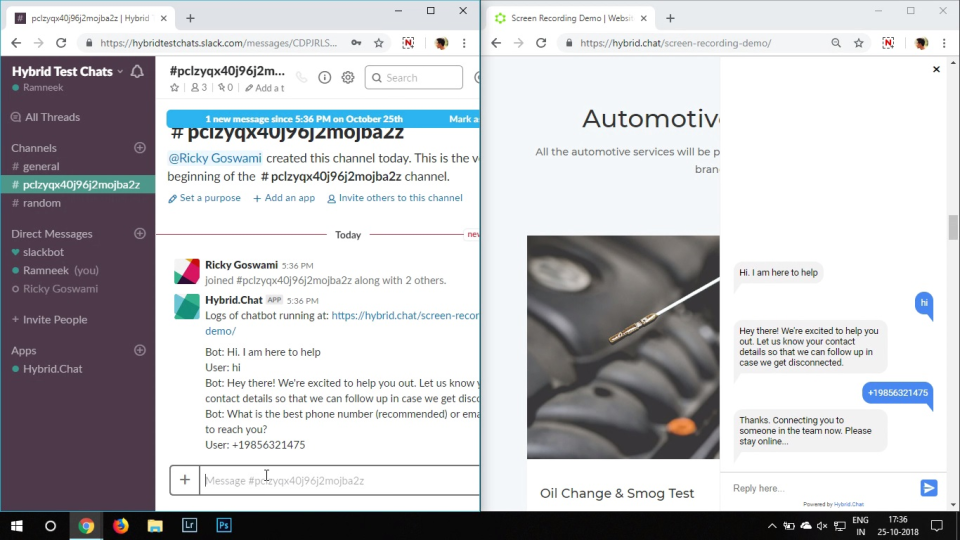Image resolution: width=960 pixels, height=540 pixels.
Task: Click the right page vertical scrollbar
Action: (953, 227)
